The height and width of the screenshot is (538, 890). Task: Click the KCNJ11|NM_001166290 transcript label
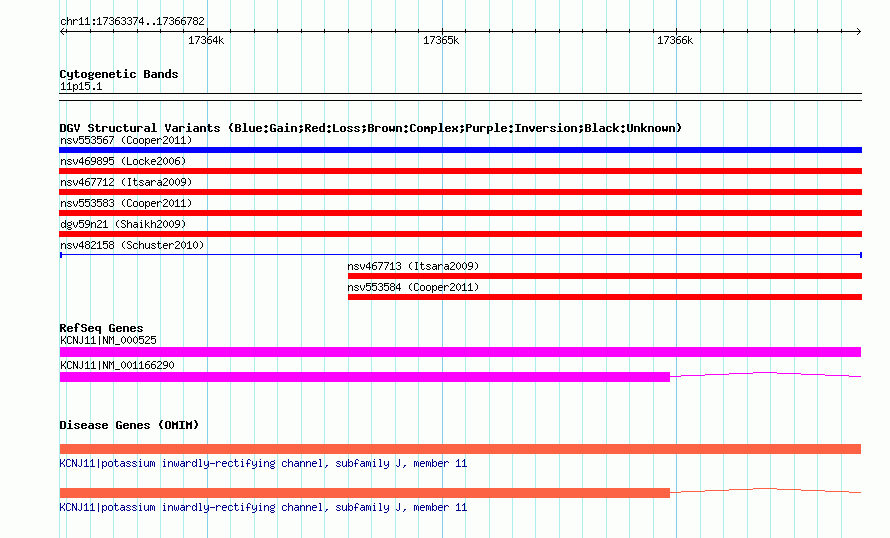(117, 365)
